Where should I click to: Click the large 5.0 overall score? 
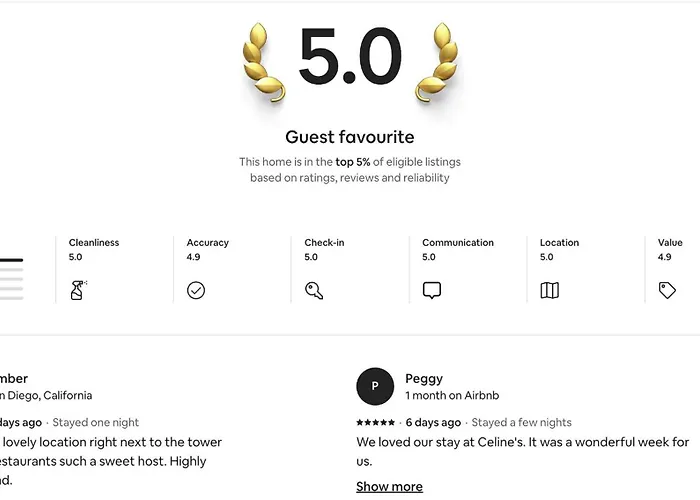(x=350, y=56)
